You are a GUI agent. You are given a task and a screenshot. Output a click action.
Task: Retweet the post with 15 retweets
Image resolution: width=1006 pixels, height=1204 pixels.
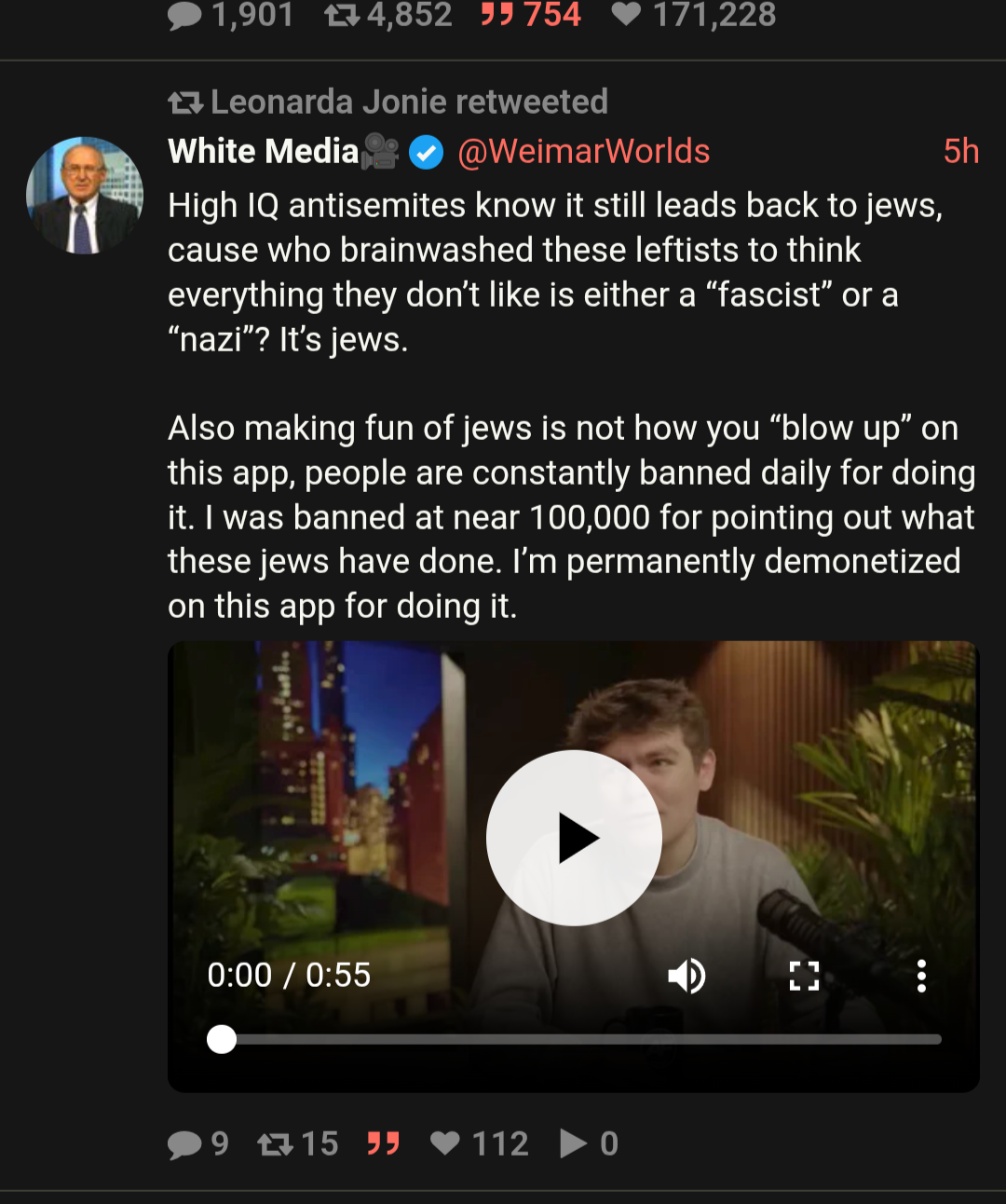275,1143
